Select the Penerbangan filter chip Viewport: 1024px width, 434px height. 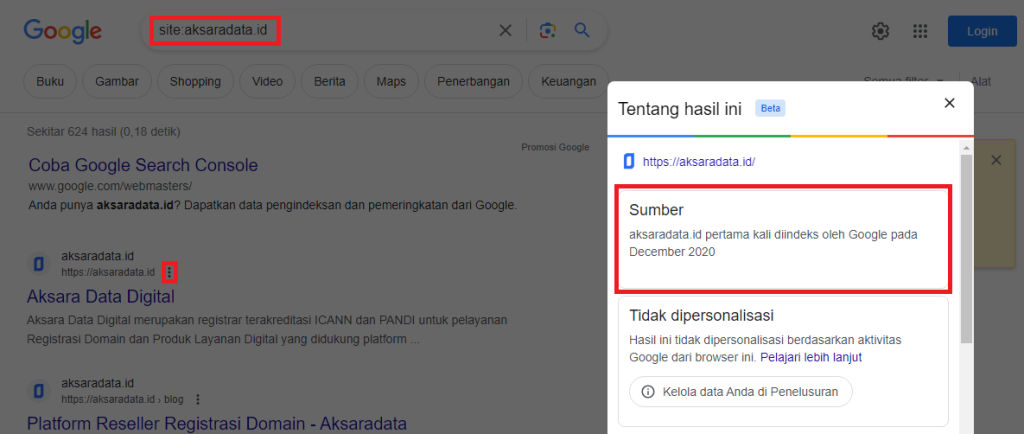point(473,82)
